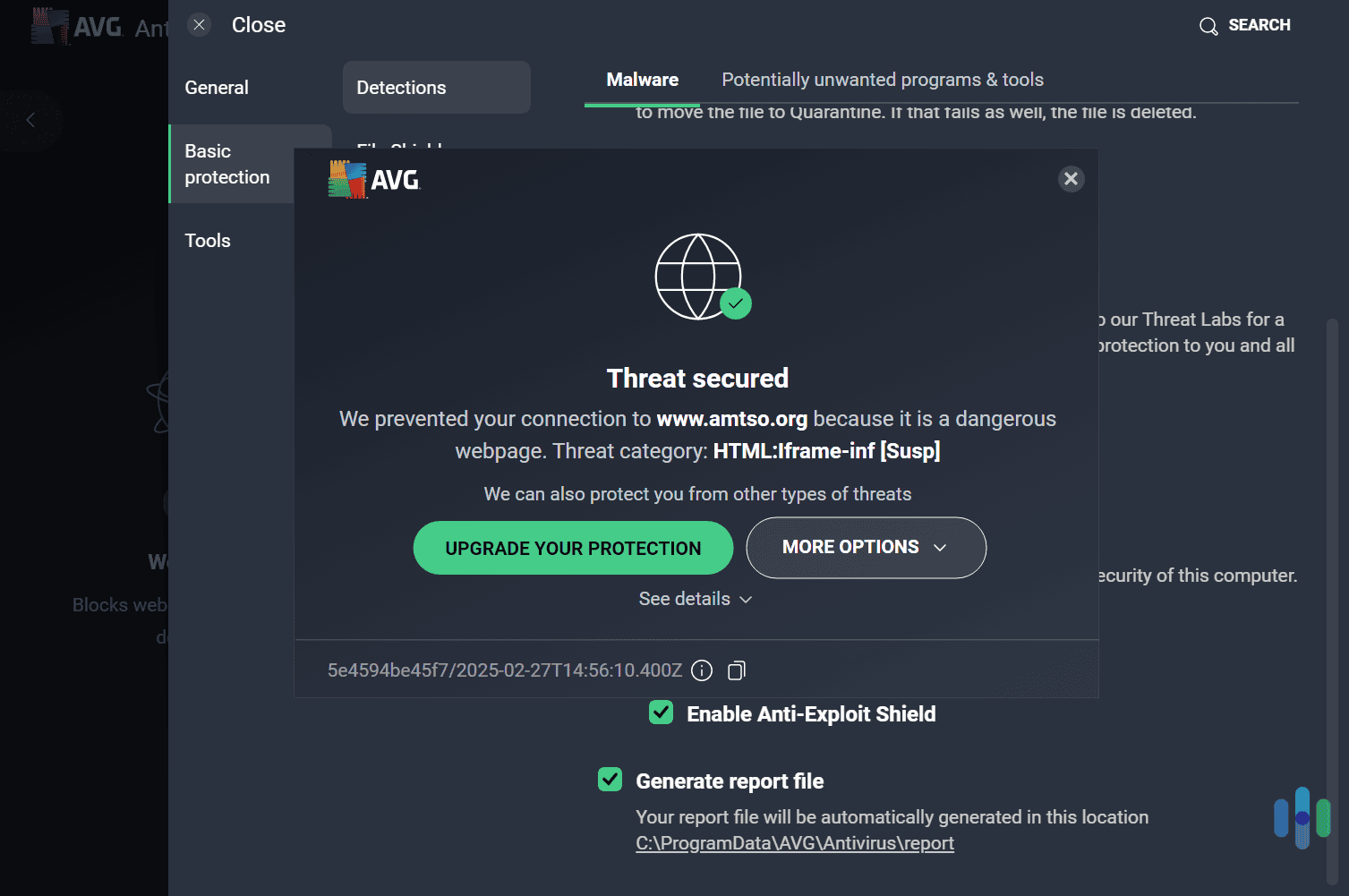Expand See details for the threat
1349x896 pixels.
tap(696, 599)
